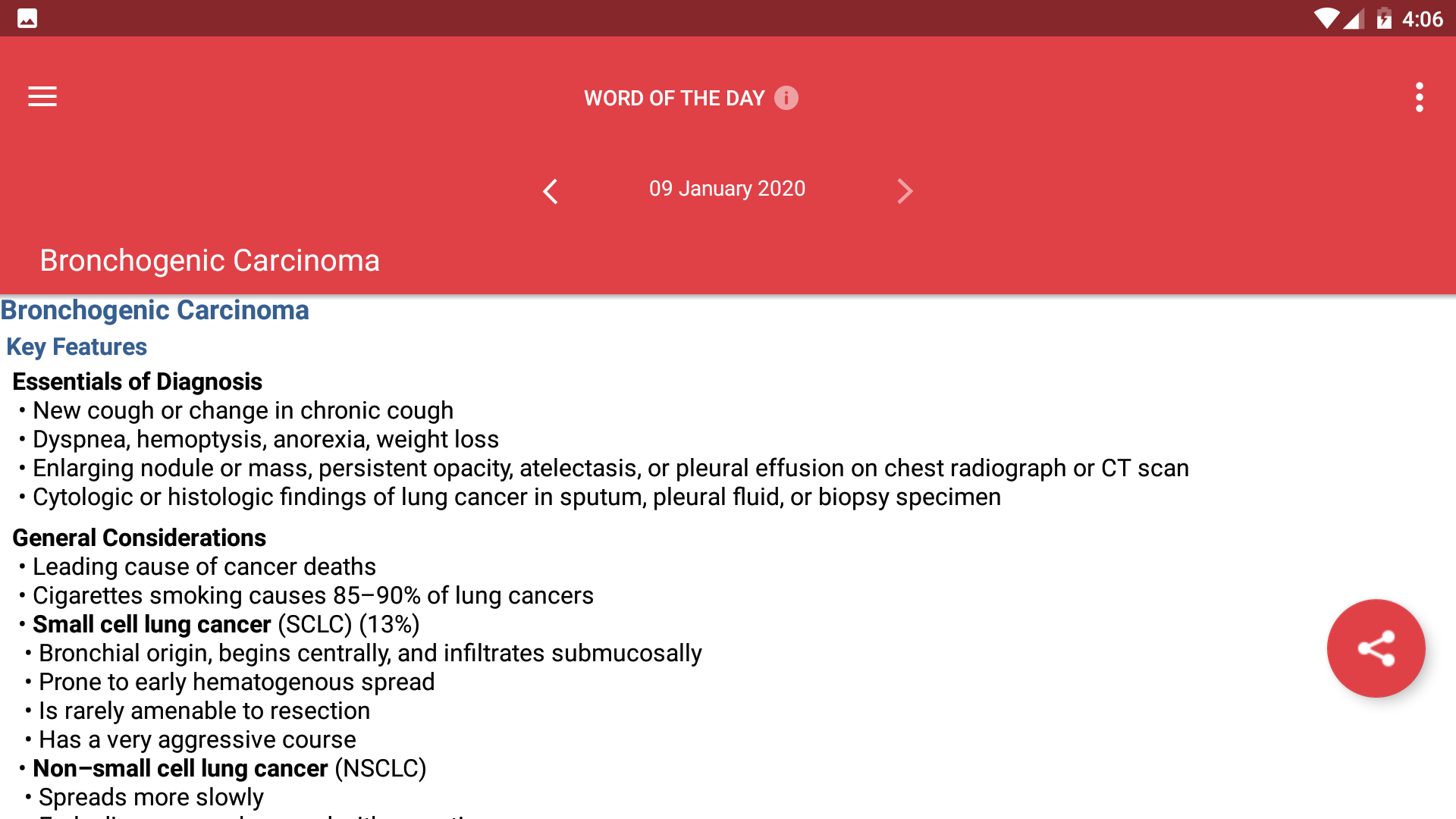
Task: Tap the info icon beside Word of the Day
Action: point(786,98)
